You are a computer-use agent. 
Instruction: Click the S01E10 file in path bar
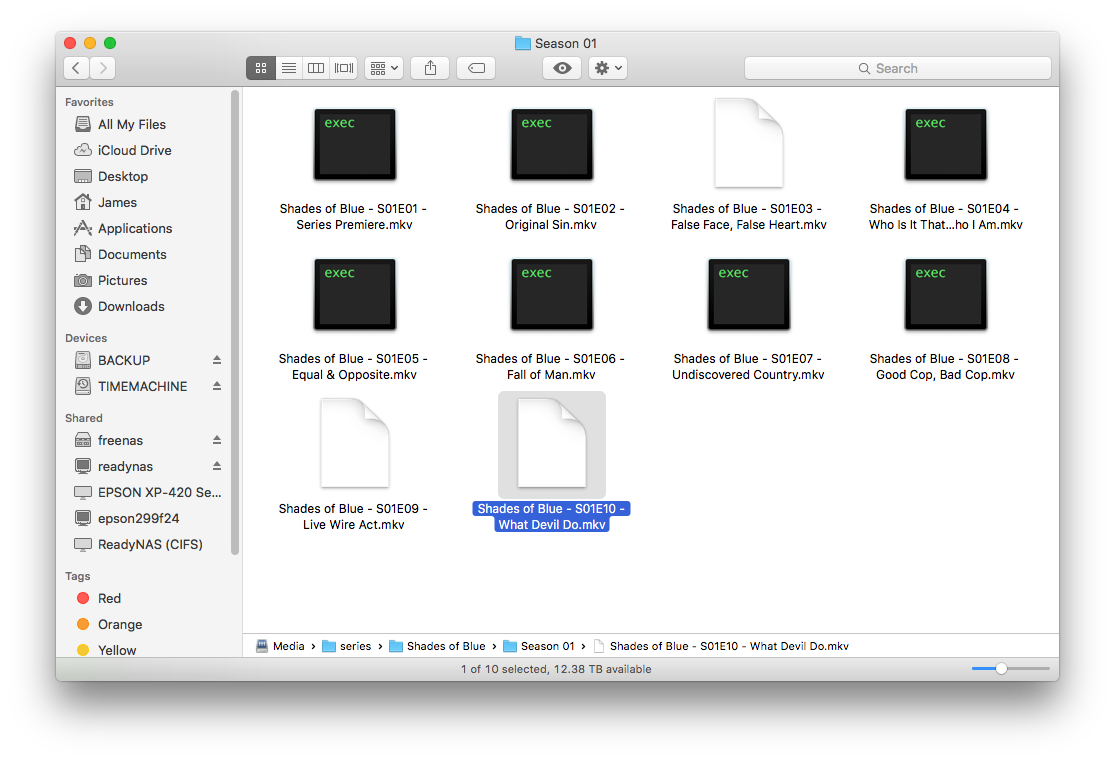721,646
